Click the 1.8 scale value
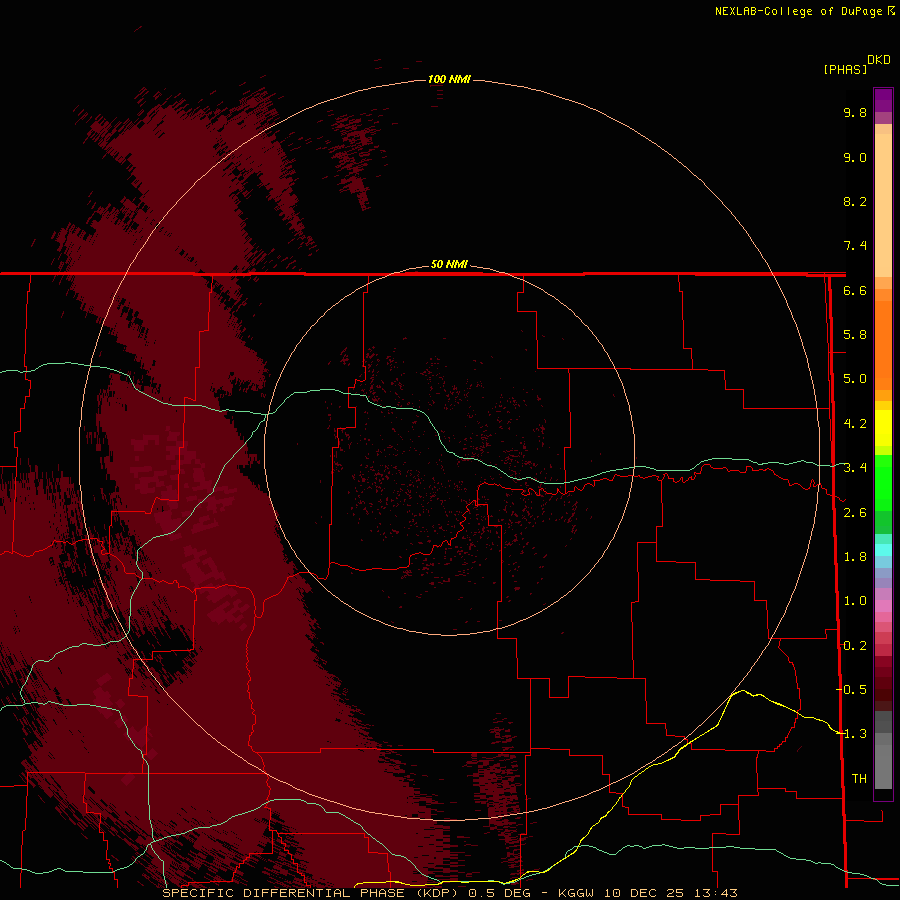 (x=855, y=557)
